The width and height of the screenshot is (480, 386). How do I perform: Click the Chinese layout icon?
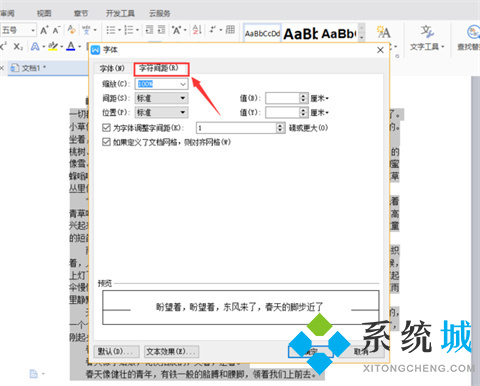tap(176, 30)
